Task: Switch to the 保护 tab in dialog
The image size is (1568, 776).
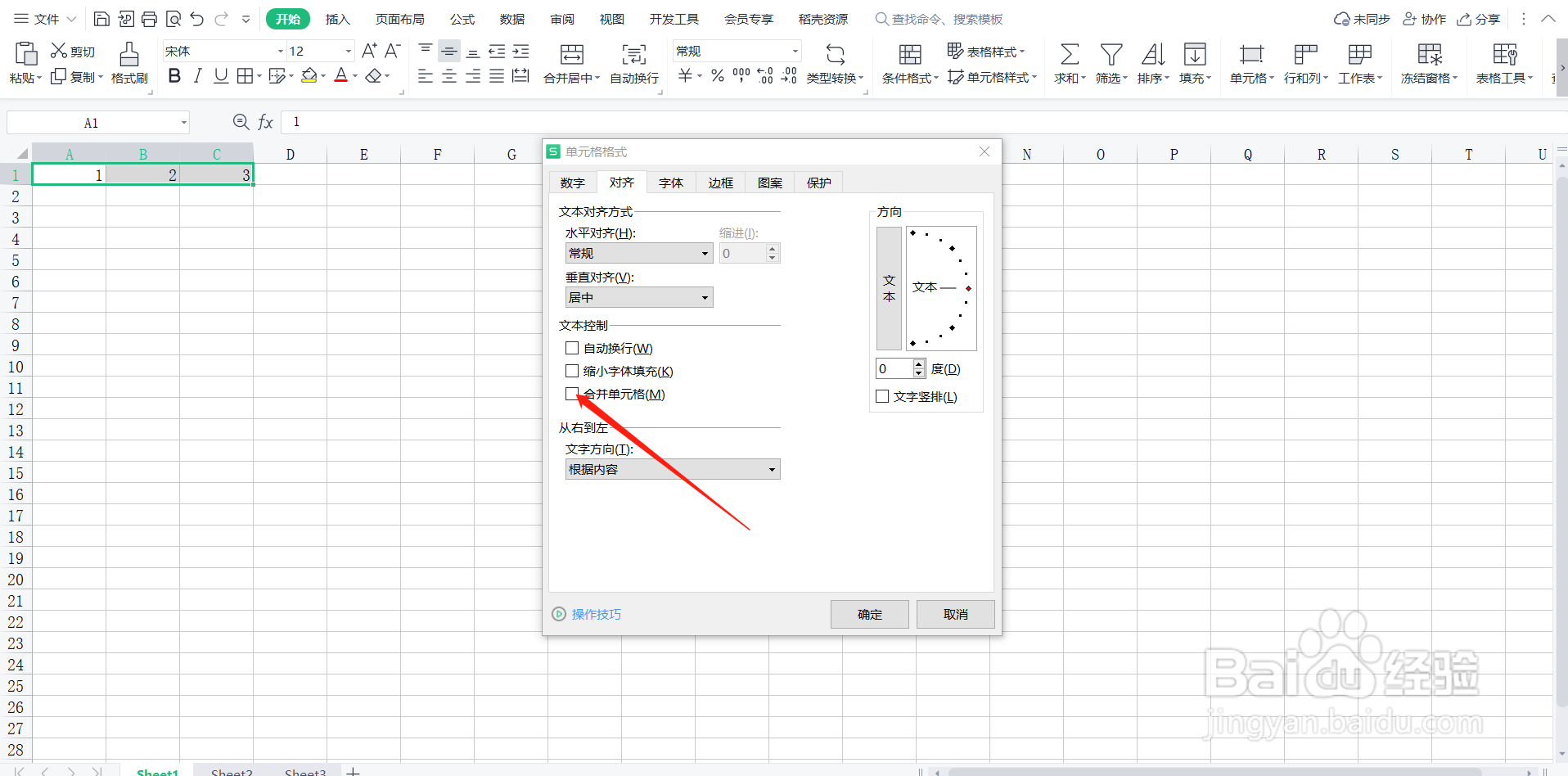Action: [x=819, y=183]
